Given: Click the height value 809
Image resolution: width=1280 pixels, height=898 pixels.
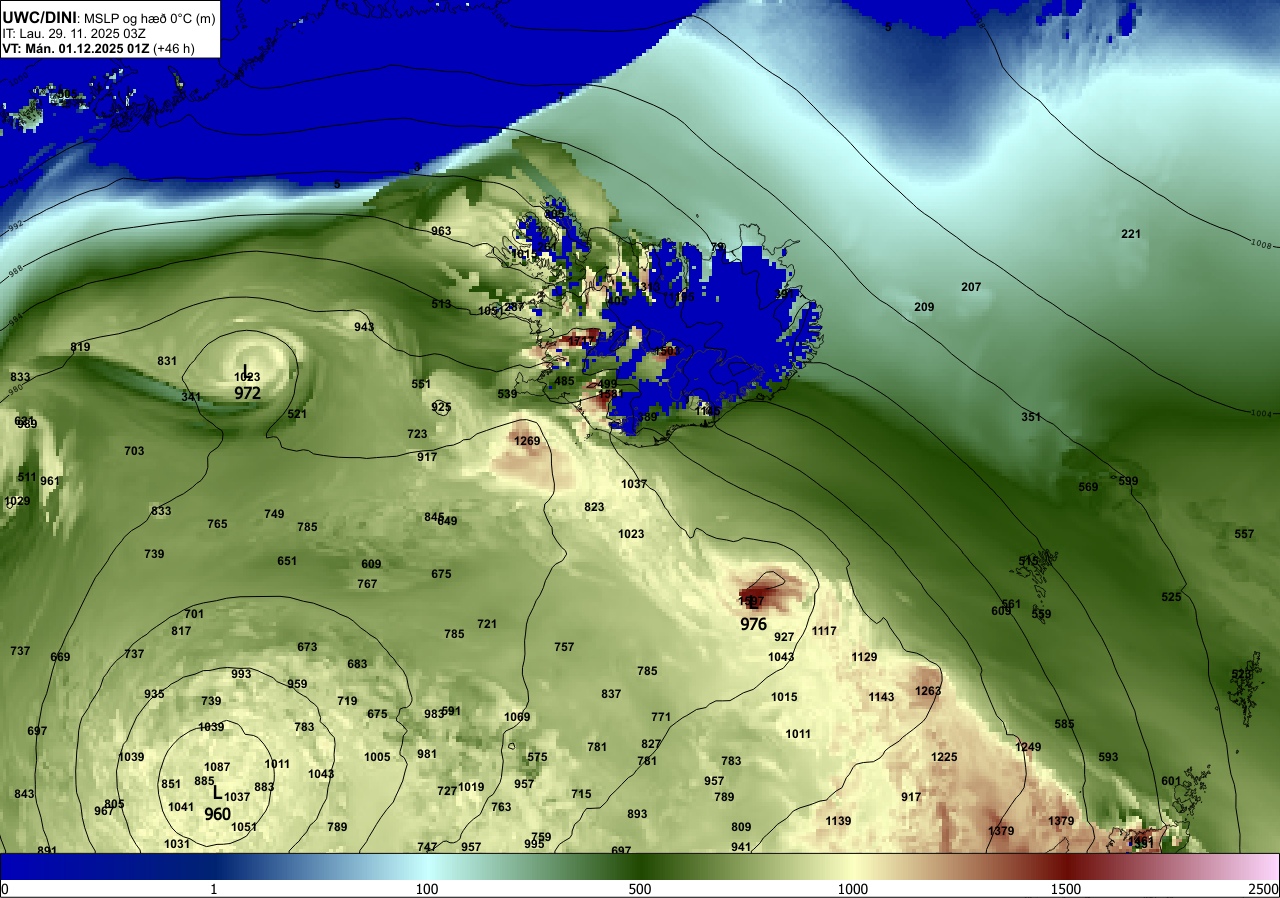Looking at the screenshot, I should coord(741,827).
